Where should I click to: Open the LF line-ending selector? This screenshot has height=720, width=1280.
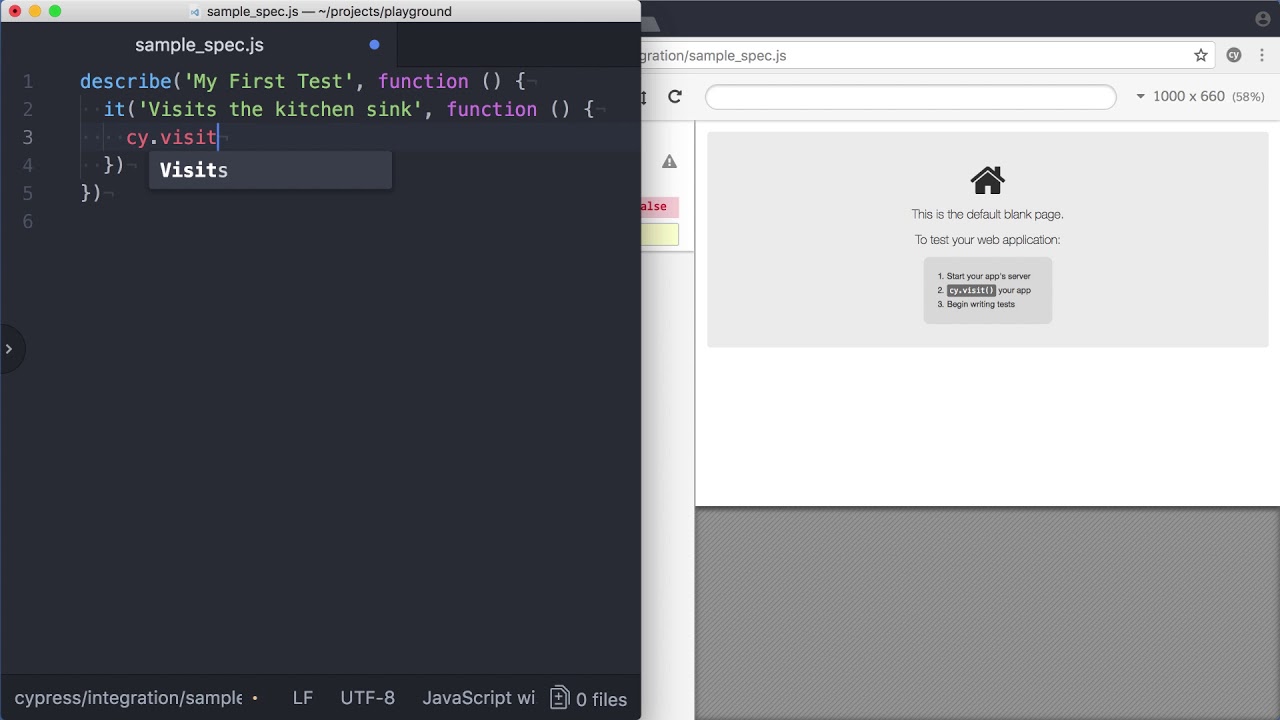303,698
